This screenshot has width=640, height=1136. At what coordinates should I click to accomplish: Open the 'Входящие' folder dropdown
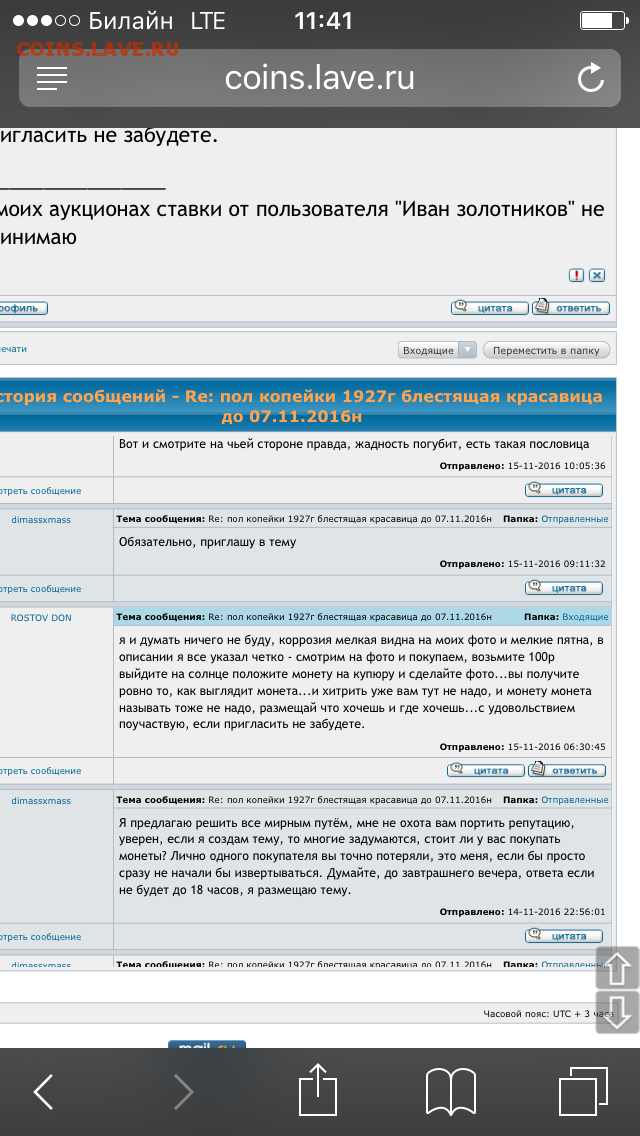pyautogui.click(x=438, y=351)
